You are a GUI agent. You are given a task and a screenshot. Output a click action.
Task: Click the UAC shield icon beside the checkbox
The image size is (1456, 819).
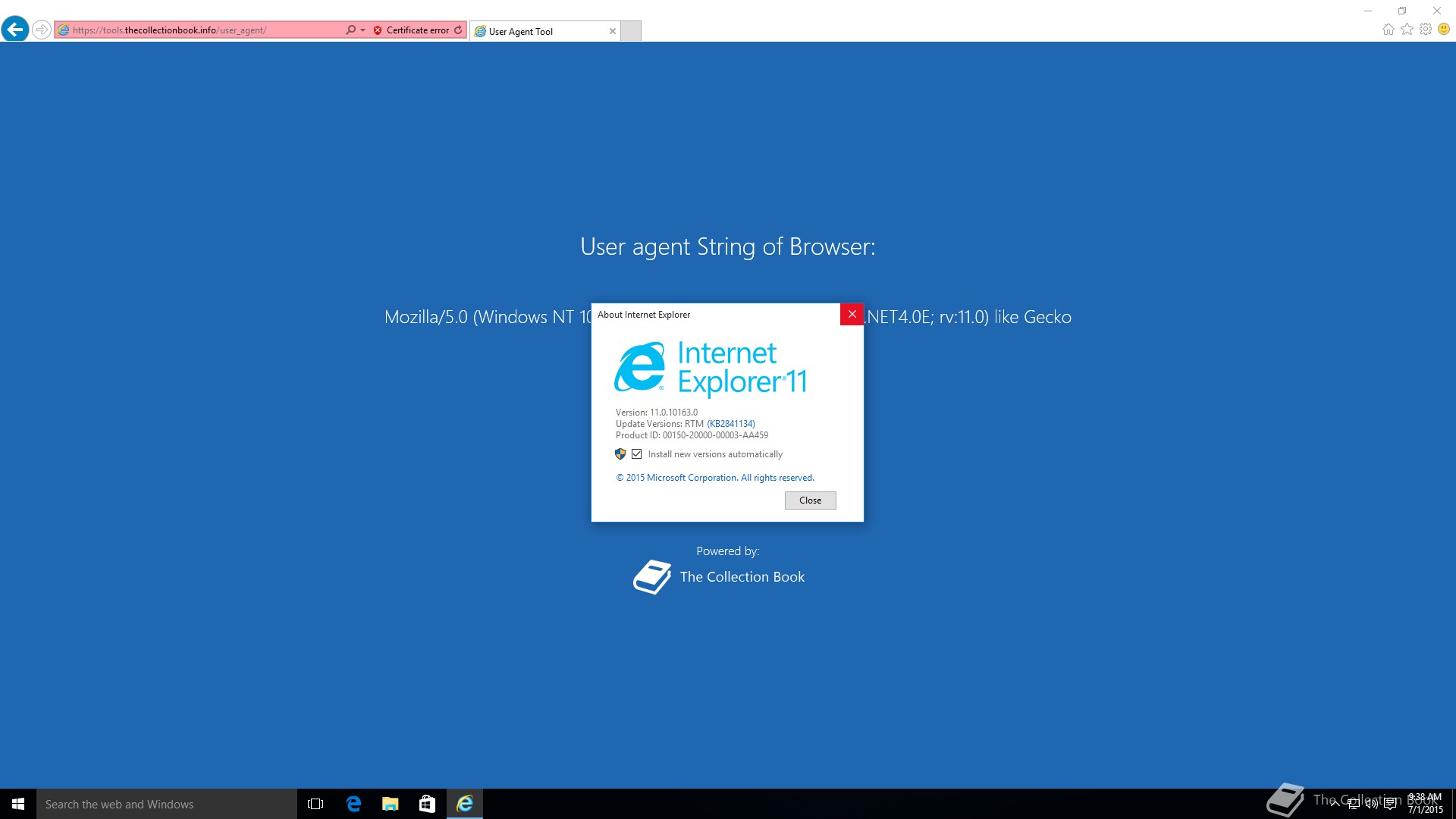click(x=620, y=454)
